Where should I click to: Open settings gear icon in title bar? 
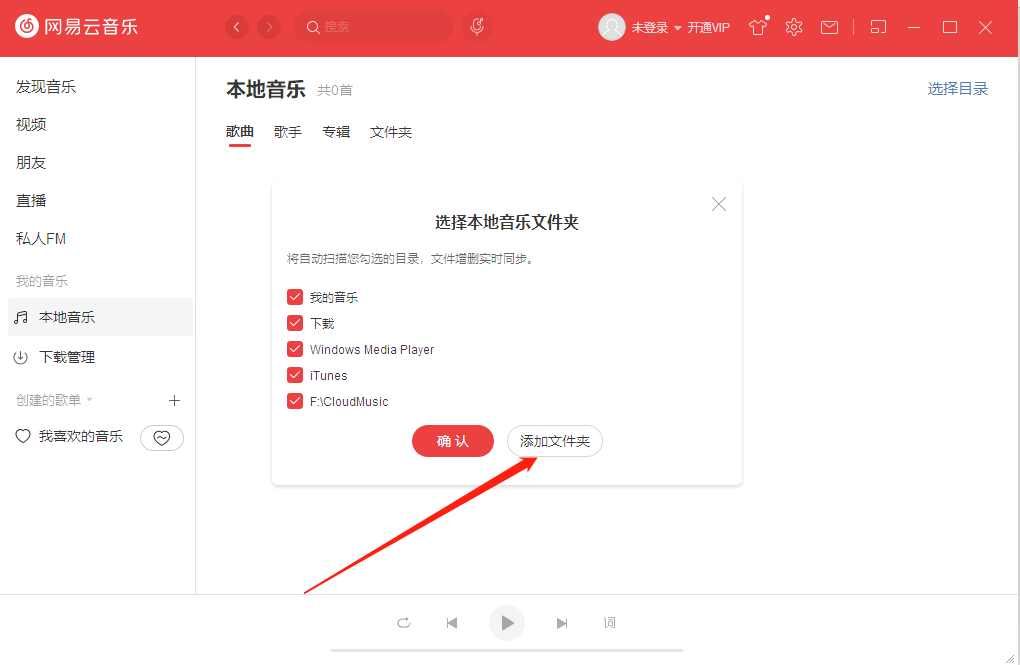pos(794,27)
